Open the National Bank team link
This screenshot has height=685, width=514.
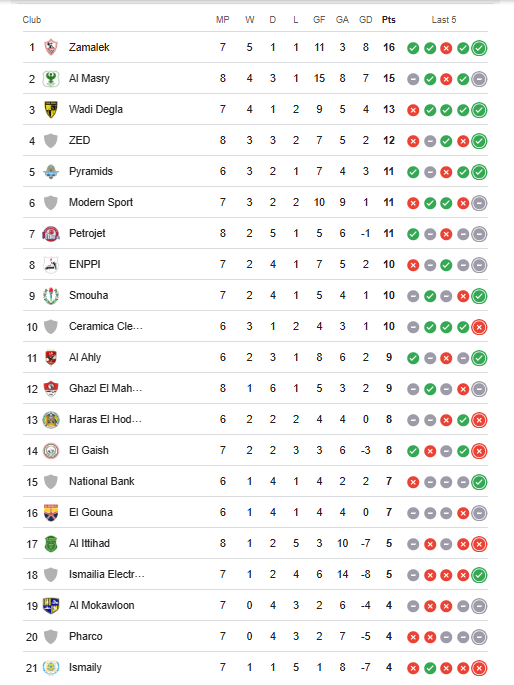(x=102, y=481)
